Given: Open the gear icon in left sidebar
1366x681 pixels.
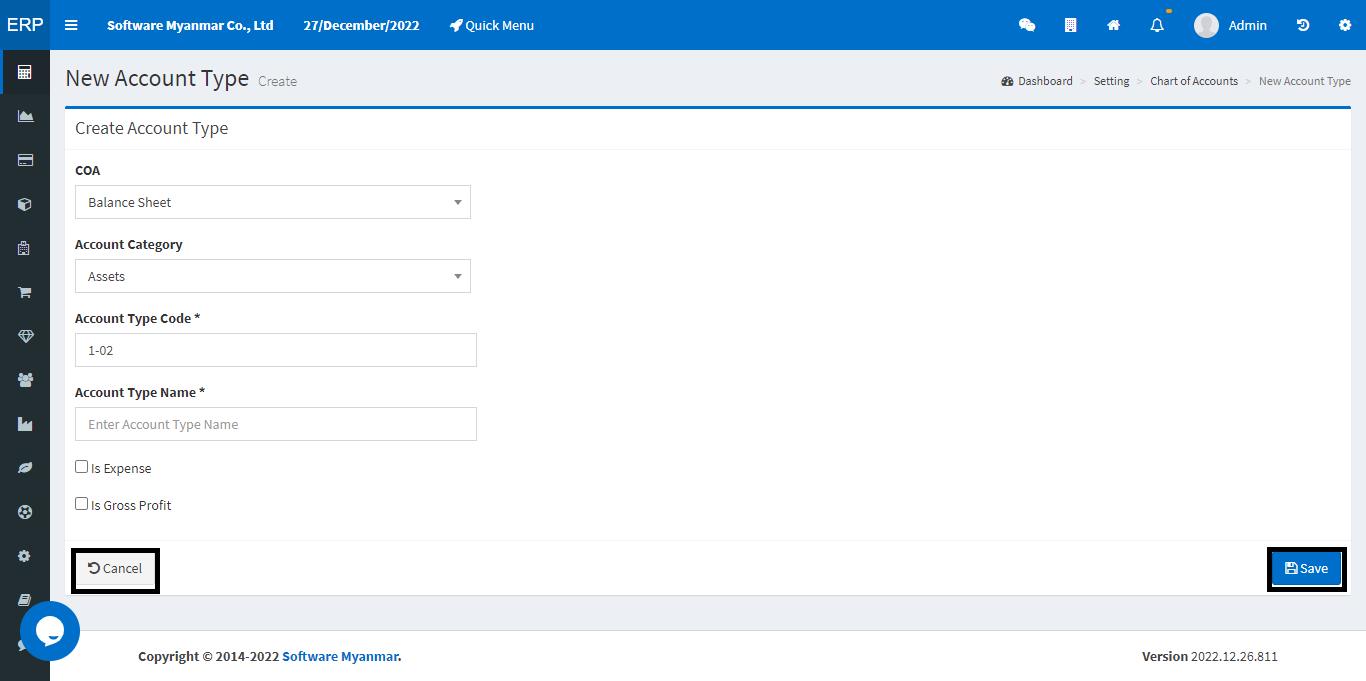Looking at the screenshot, I should point(25,556).
